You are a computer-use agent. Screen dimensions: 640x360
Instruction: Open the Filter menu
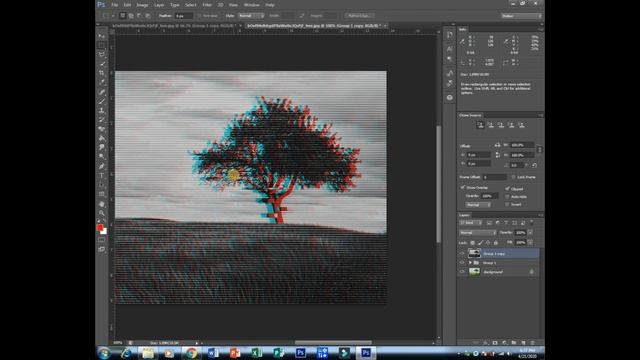click(x=207, y=5)
